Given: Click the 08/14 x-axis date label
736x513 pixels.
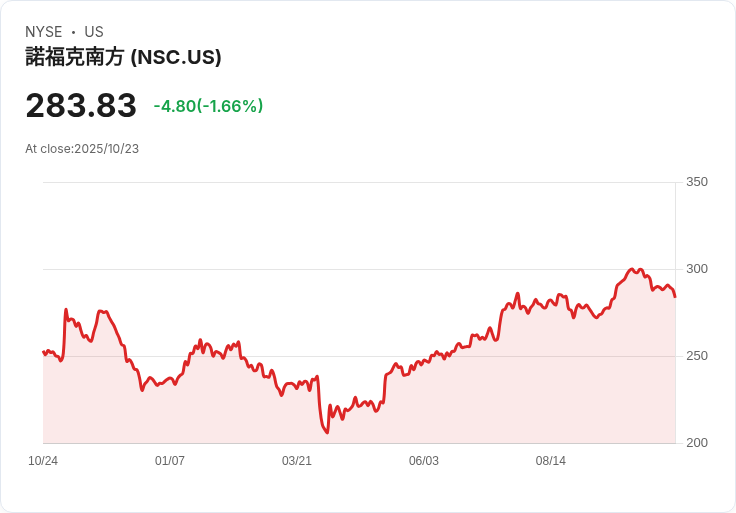Looking at the screenshot, I should pyautogui.click(x=551, y=461).
